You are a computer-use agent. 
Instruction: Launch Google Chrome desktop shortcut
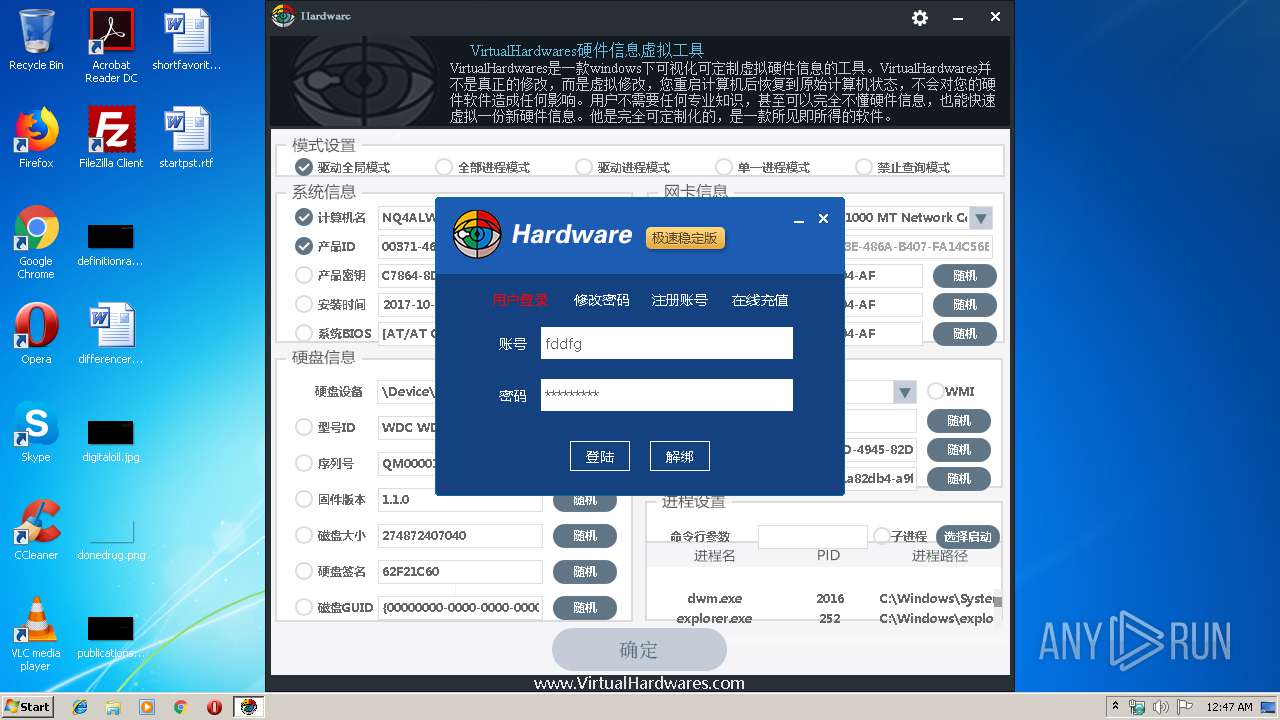coord(36,242)
